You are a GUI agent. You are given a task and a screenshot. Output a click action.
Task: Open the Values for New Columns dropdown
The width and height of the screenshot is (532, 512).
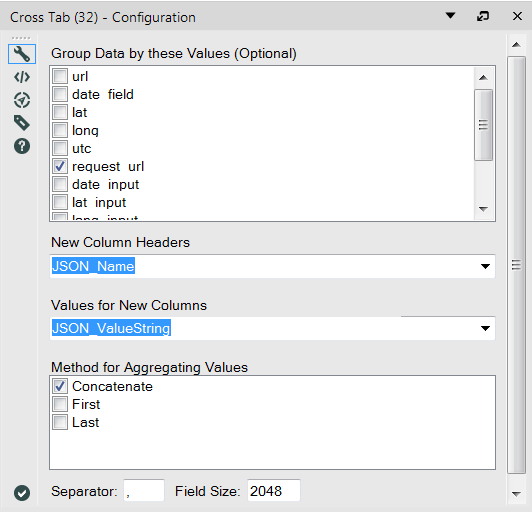tap(485, 328)
